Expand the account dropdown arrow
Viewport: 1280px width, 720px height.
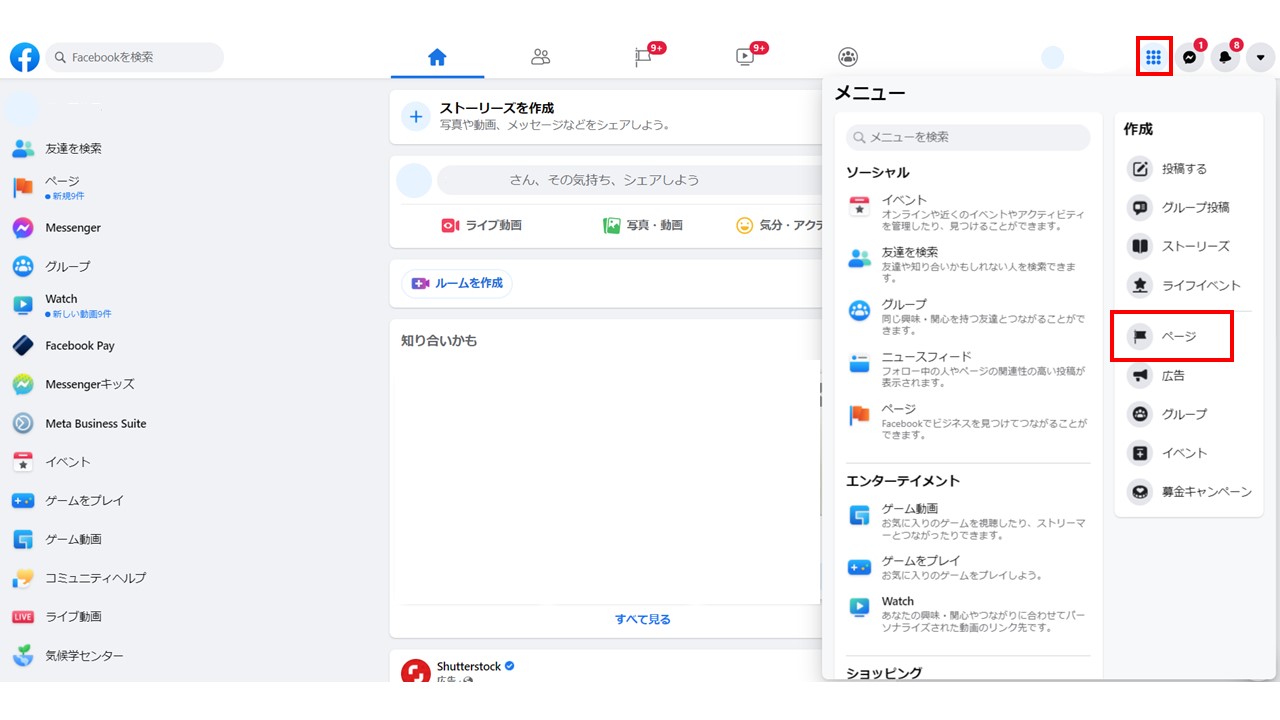[x=1260, y=57]
